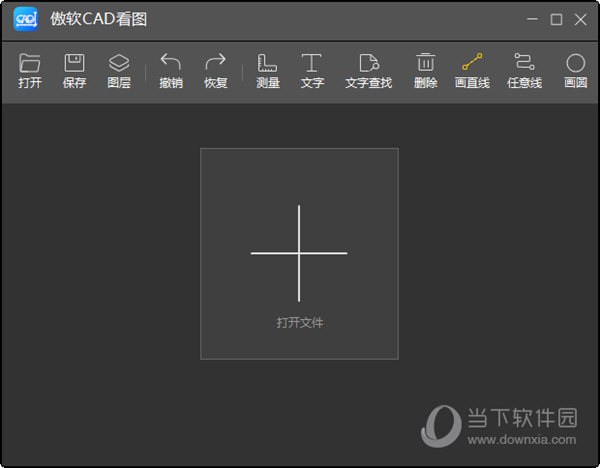Click the large plus open-file box

coord(299,254)
